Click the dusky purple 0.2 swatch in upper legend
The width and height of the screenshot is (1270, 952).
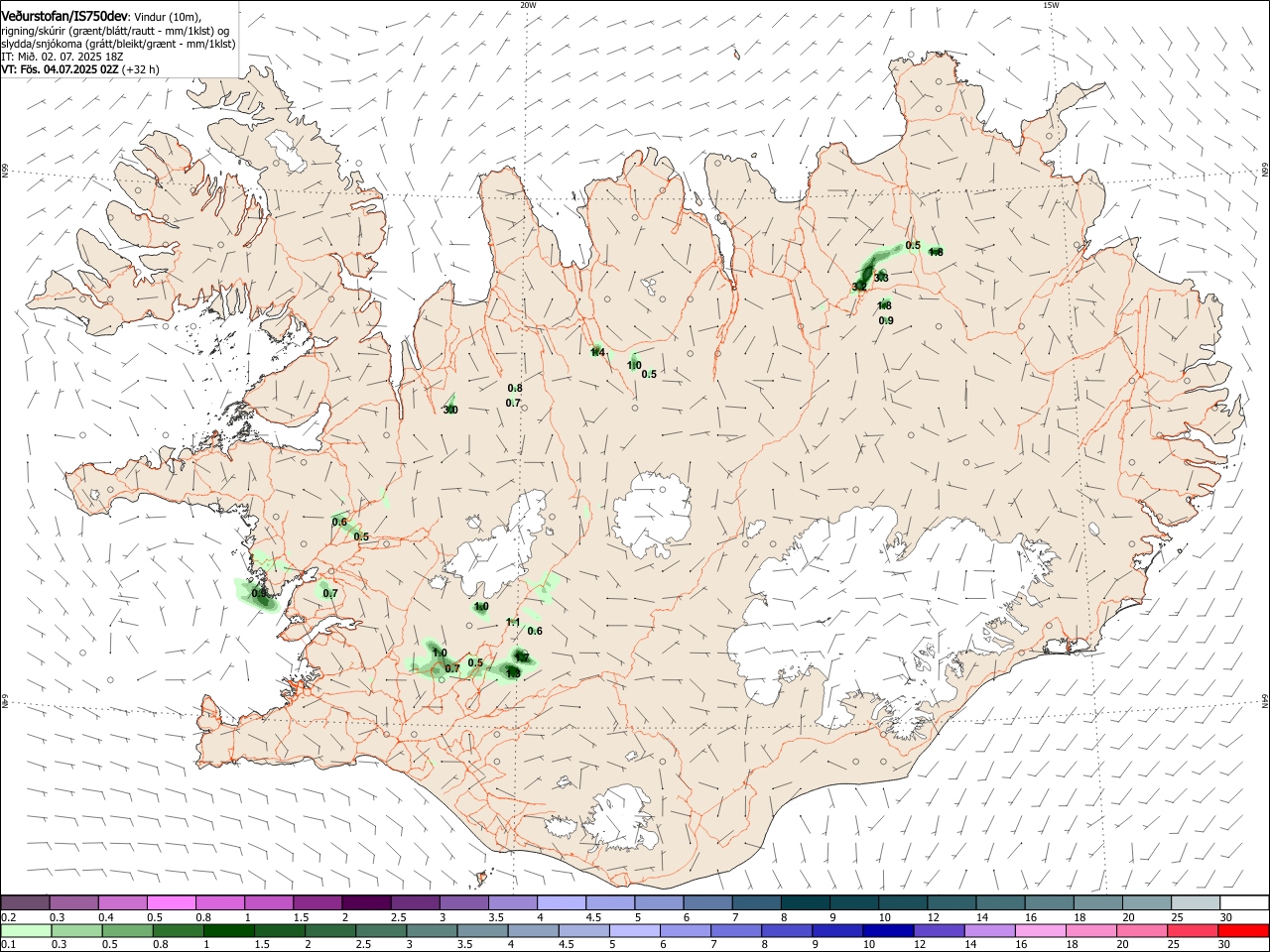tap(25, 903)
